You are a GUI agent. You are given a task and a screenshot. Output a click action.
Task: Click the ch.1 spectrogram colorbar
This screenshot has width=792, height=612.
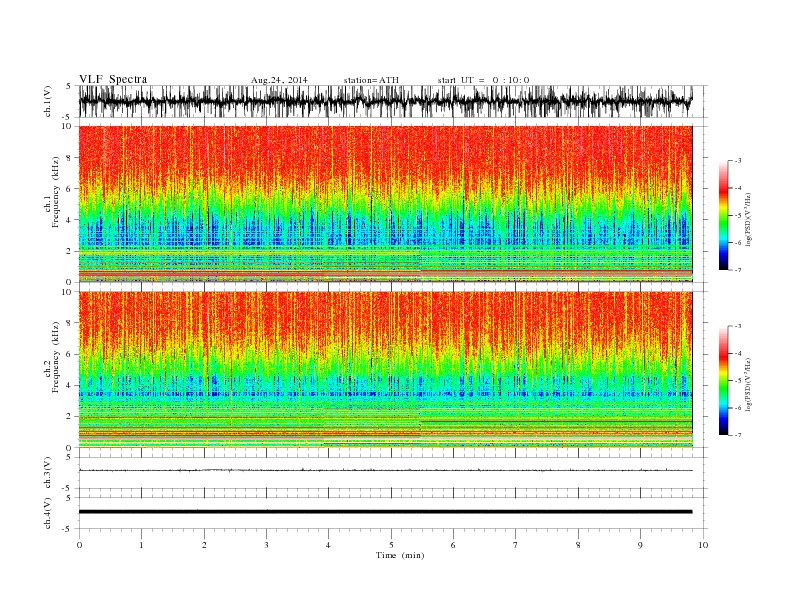pyautogui.click(x=723, y=215)
